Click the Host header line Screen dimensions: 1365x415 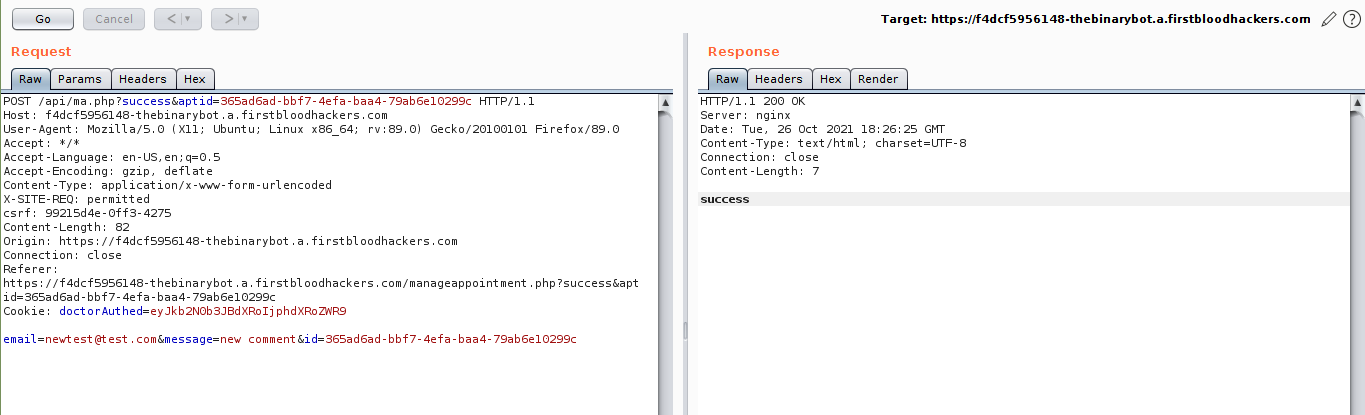click(x=195, y=115)
